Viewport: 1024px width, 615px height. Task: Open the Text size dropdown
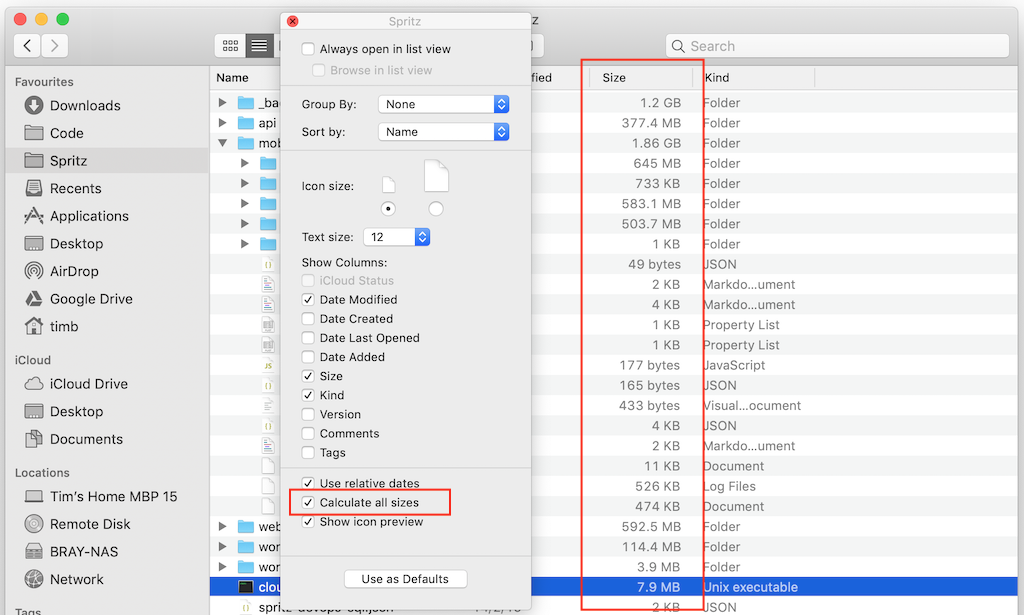tap(396, 237)
